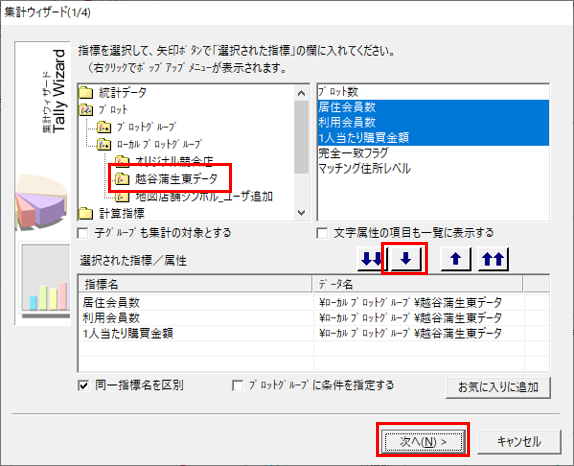Click the single down arrow add button

[x=406, y=259]
